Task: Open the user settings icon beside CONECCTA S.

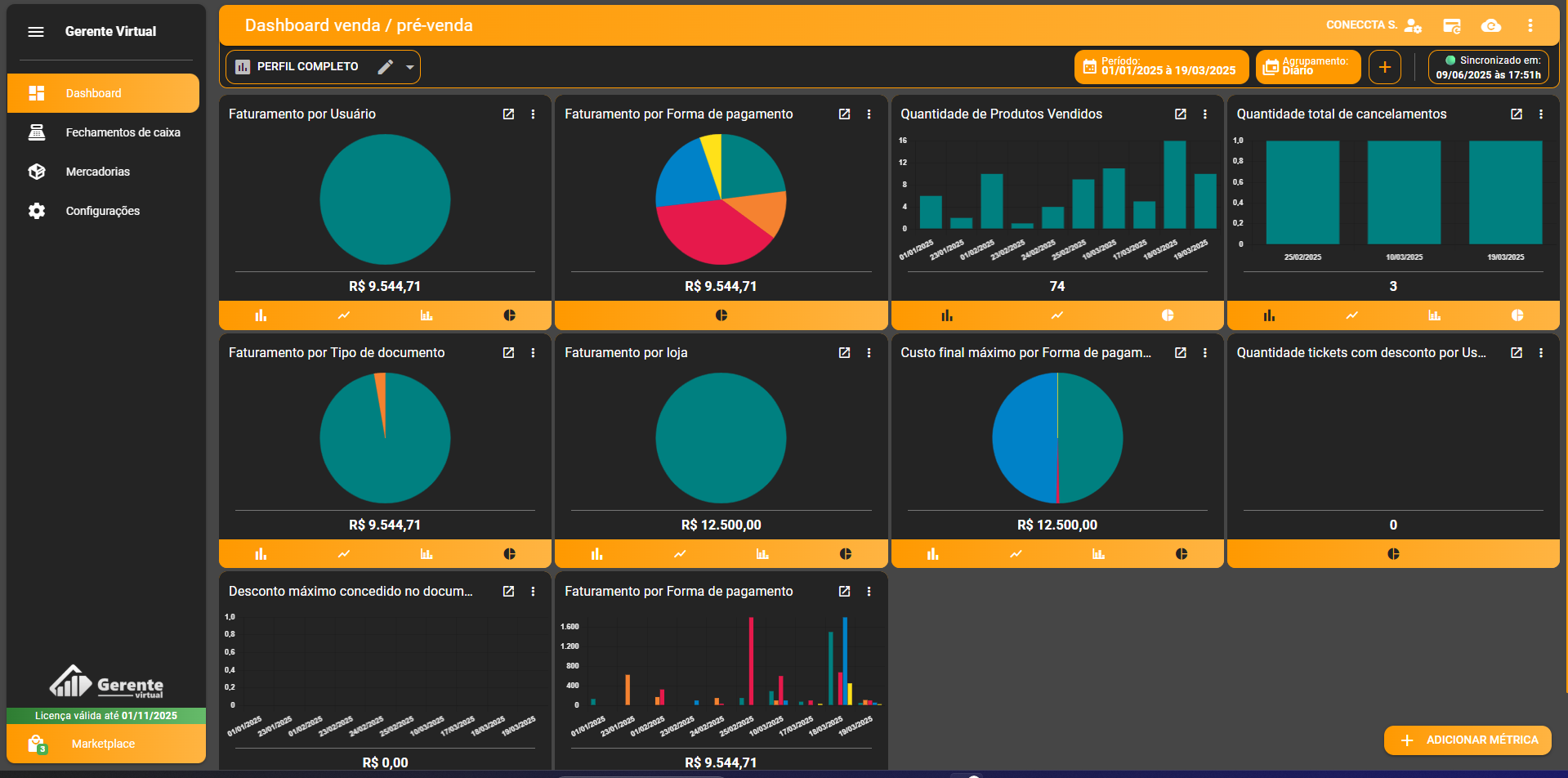Action: pos(1413,26)
